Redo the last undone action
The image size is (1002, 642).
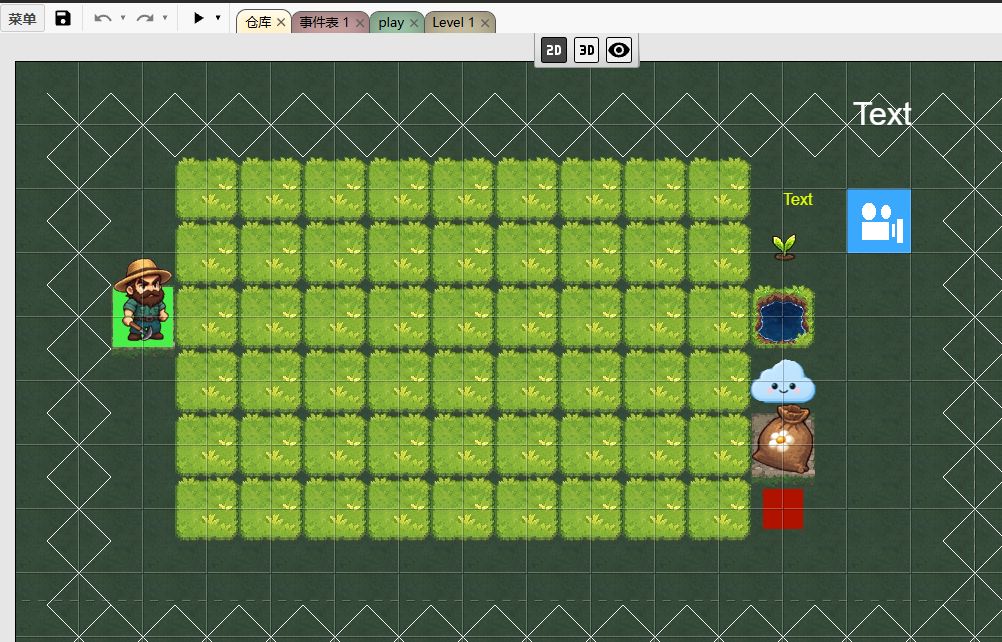(145, 19)
